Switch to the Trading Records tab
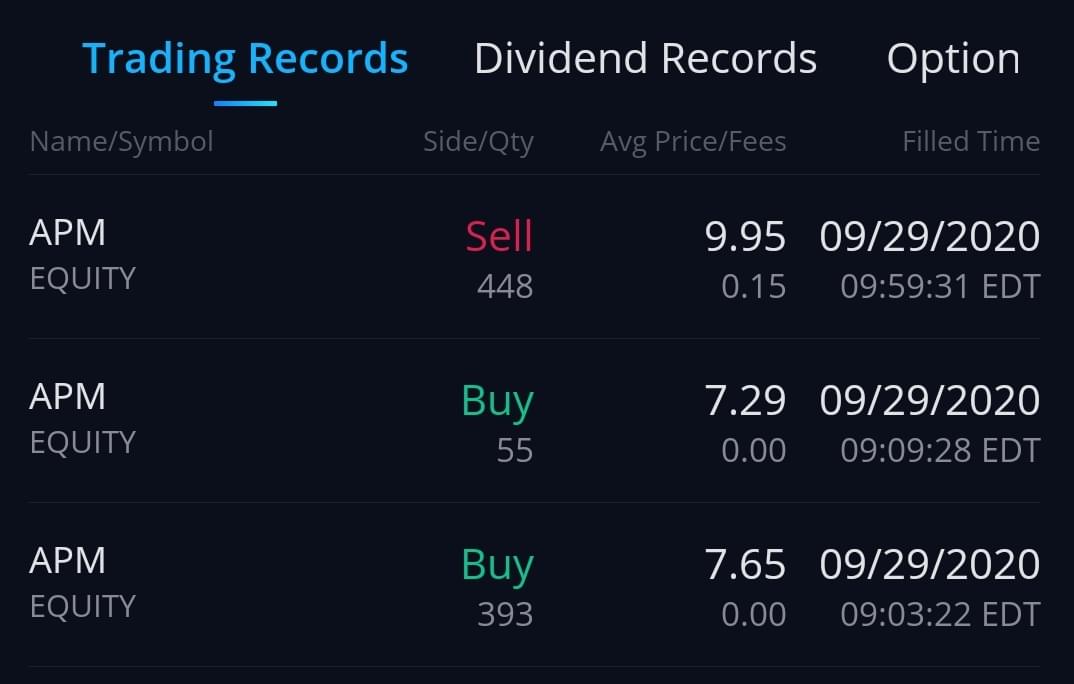Screen dimensions: 1074x684 click(x=245, y=59)
